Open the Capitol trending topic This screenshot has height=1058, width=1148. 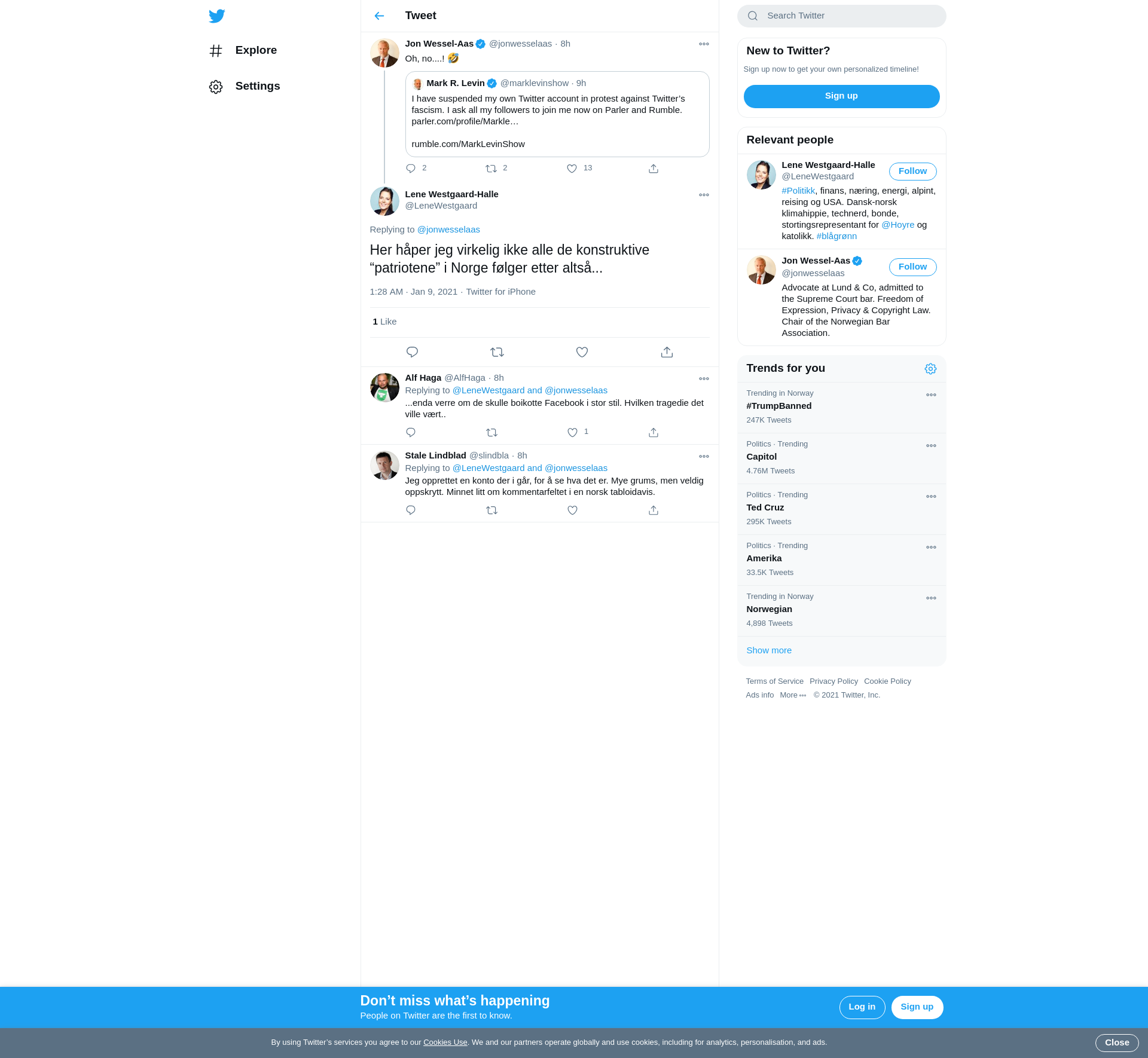point(841,458)
